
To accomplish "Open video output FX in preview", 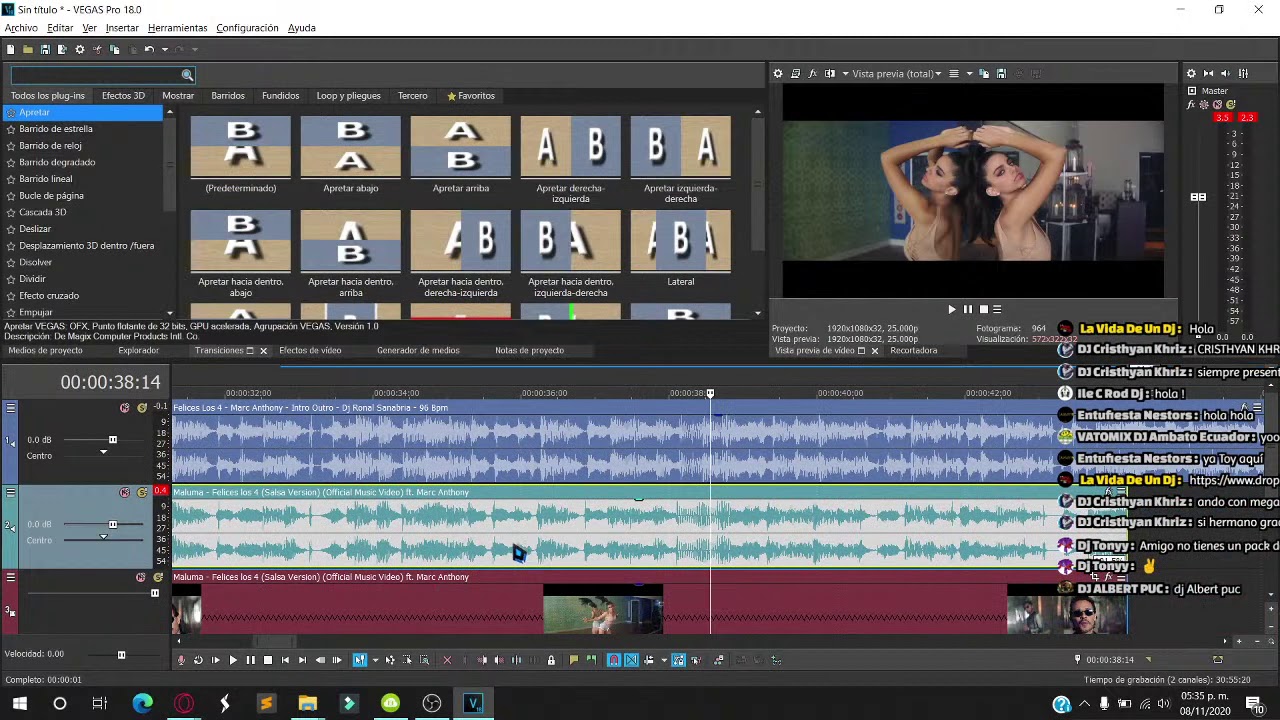I will click(x=813, y=73).
